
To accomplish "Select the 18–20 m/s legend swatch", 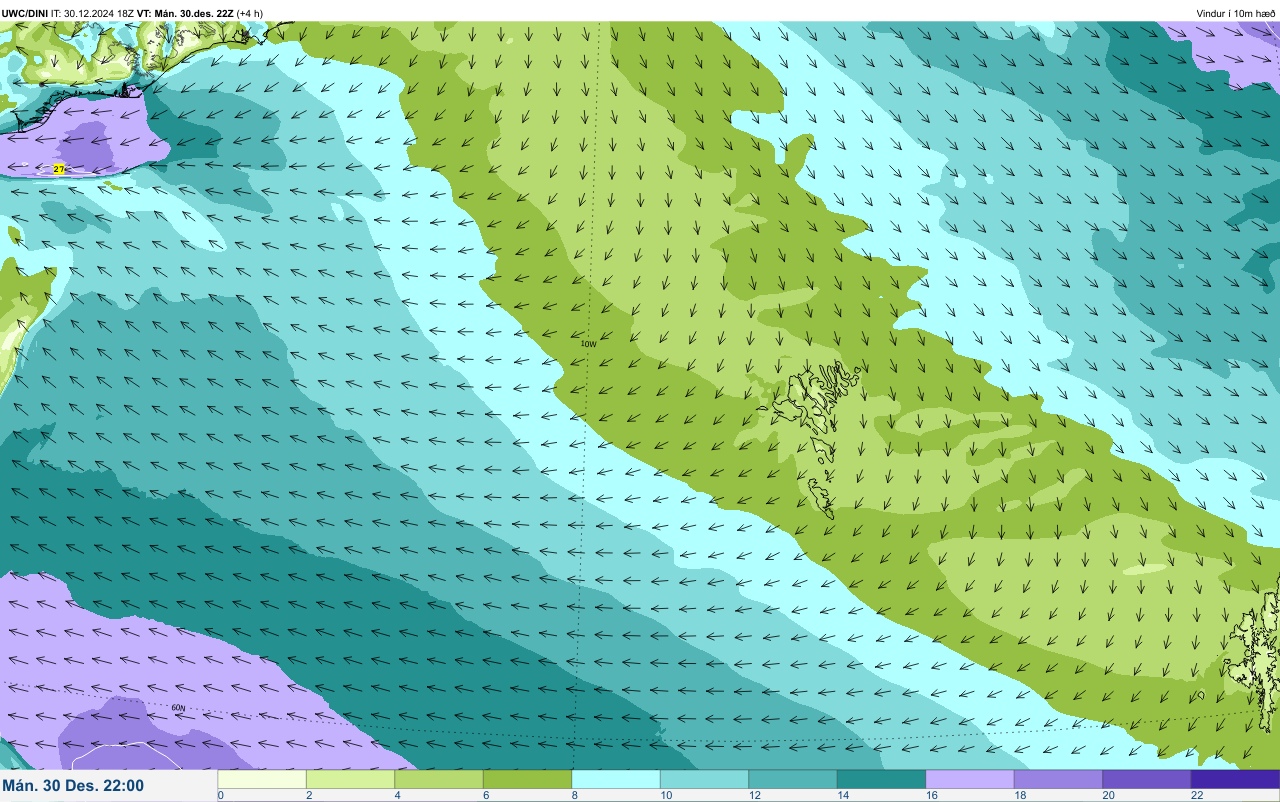I will coord(1058,779).
